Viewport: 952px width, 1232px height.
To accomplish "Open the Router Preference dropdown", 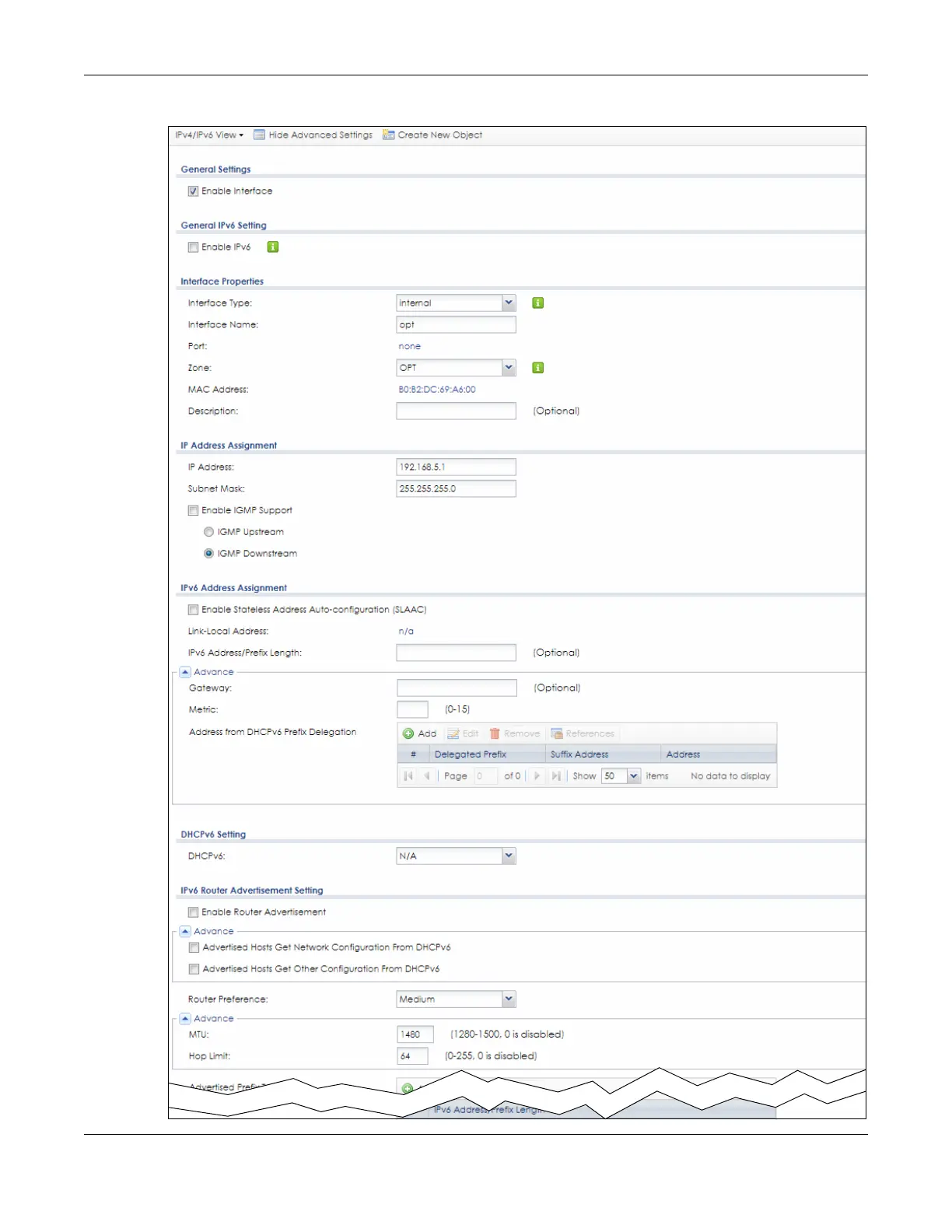I will tap(508, 999).
